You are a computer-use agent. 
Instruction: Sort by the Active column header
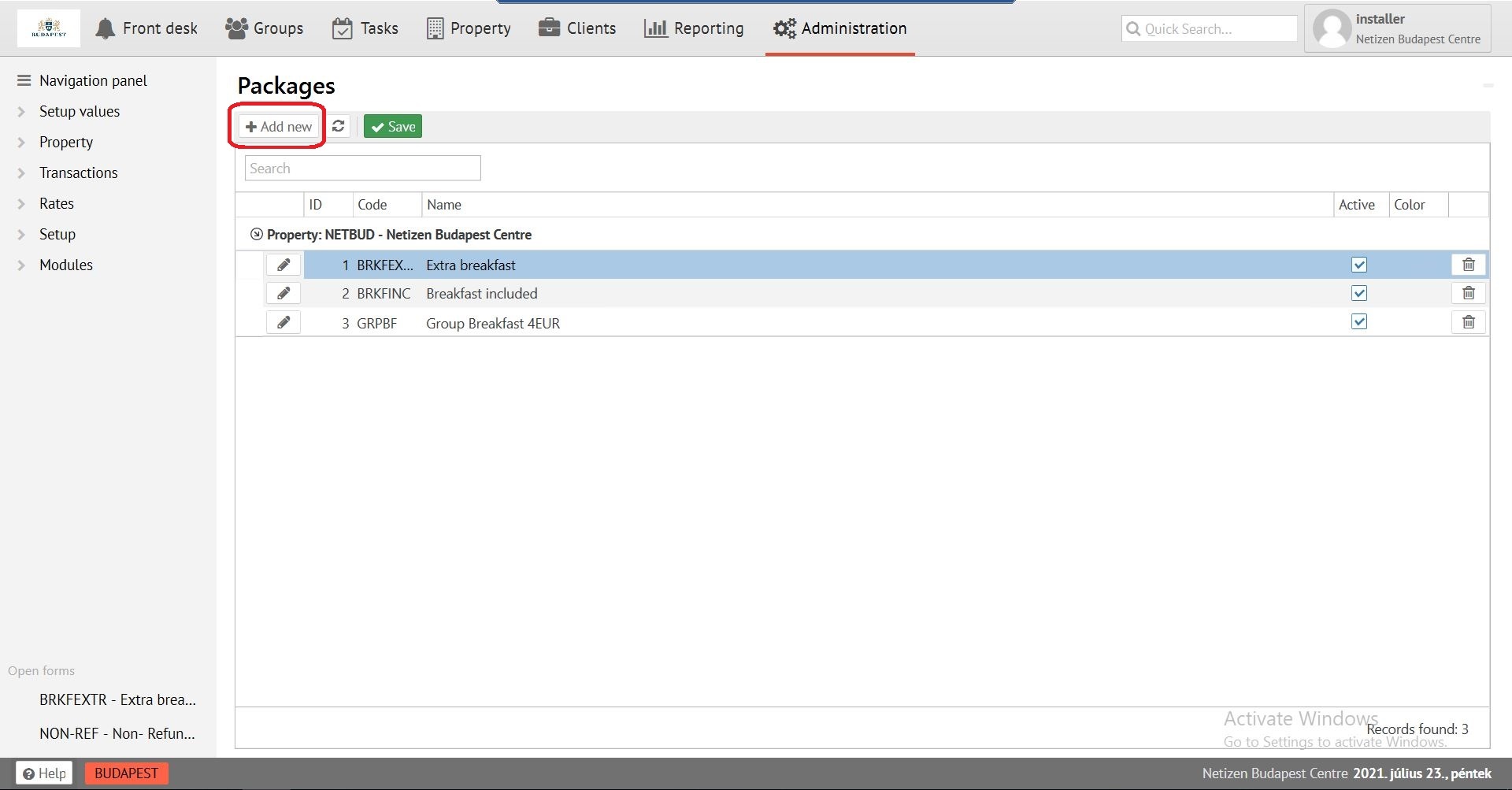pyautogui.click(x=1360, y=205)
